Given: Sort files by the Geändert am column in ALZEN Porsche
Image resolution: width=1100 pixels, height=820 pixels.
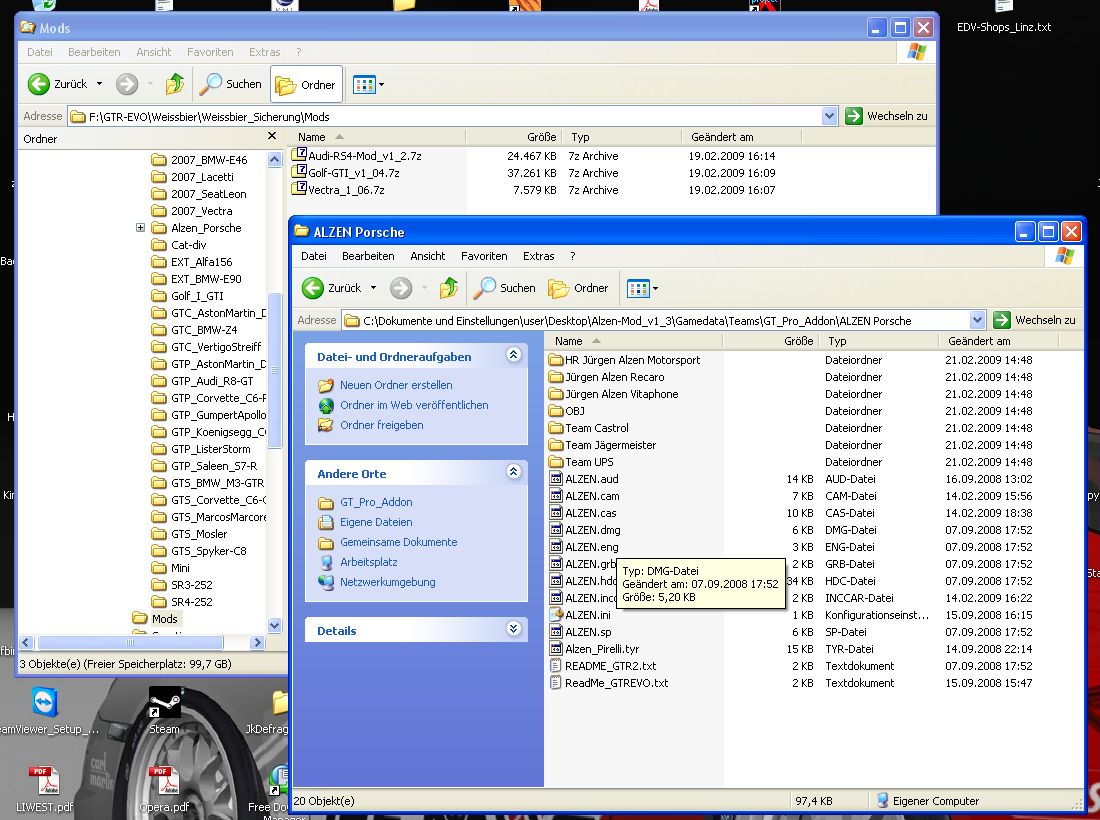Looking at the screenshot, I should point(979,341).
